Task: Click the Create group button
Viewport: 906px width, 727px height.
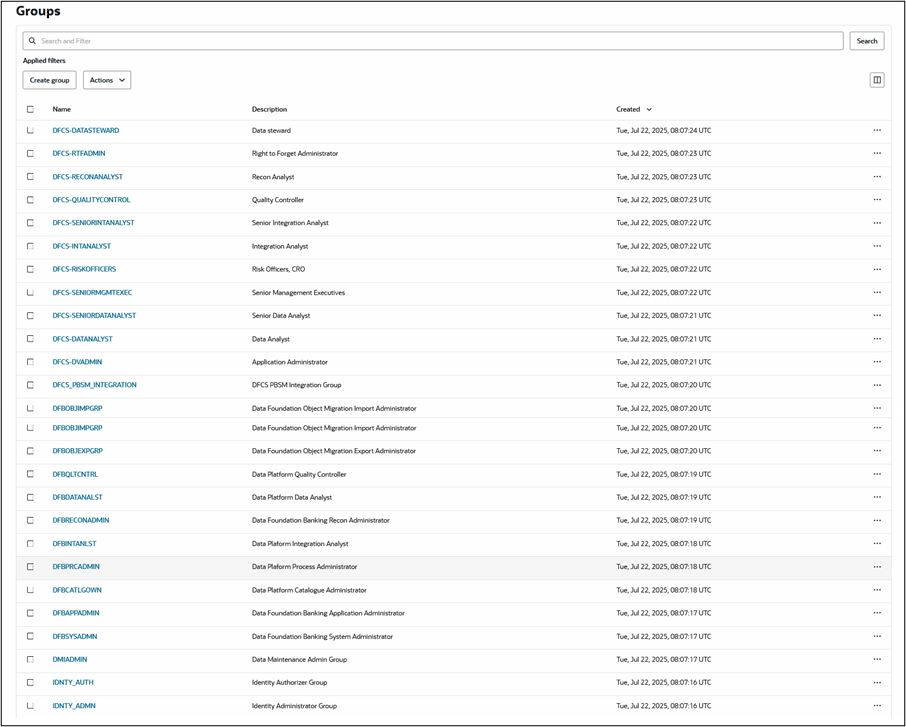Action: 48,80
